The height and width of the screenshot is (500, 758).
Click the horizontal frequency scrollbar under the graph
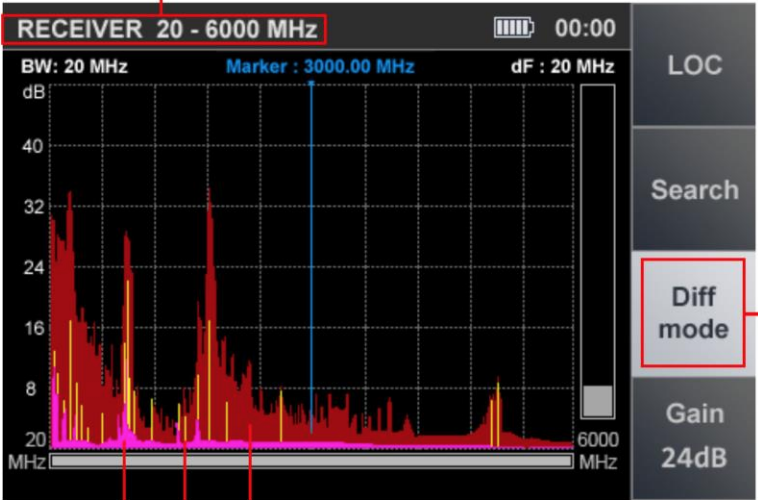pos(311,462)
